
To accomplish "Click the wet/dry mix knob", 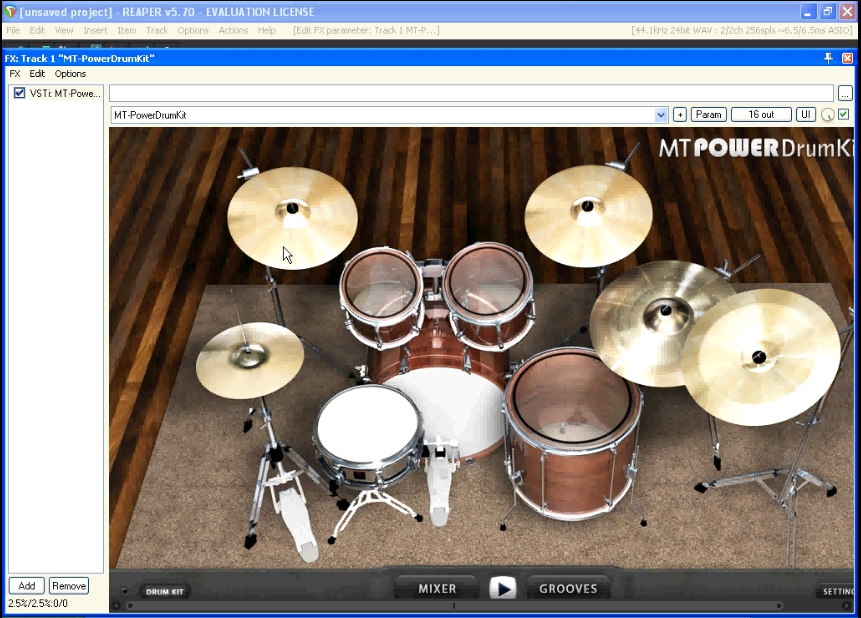I will coord(828,115).
